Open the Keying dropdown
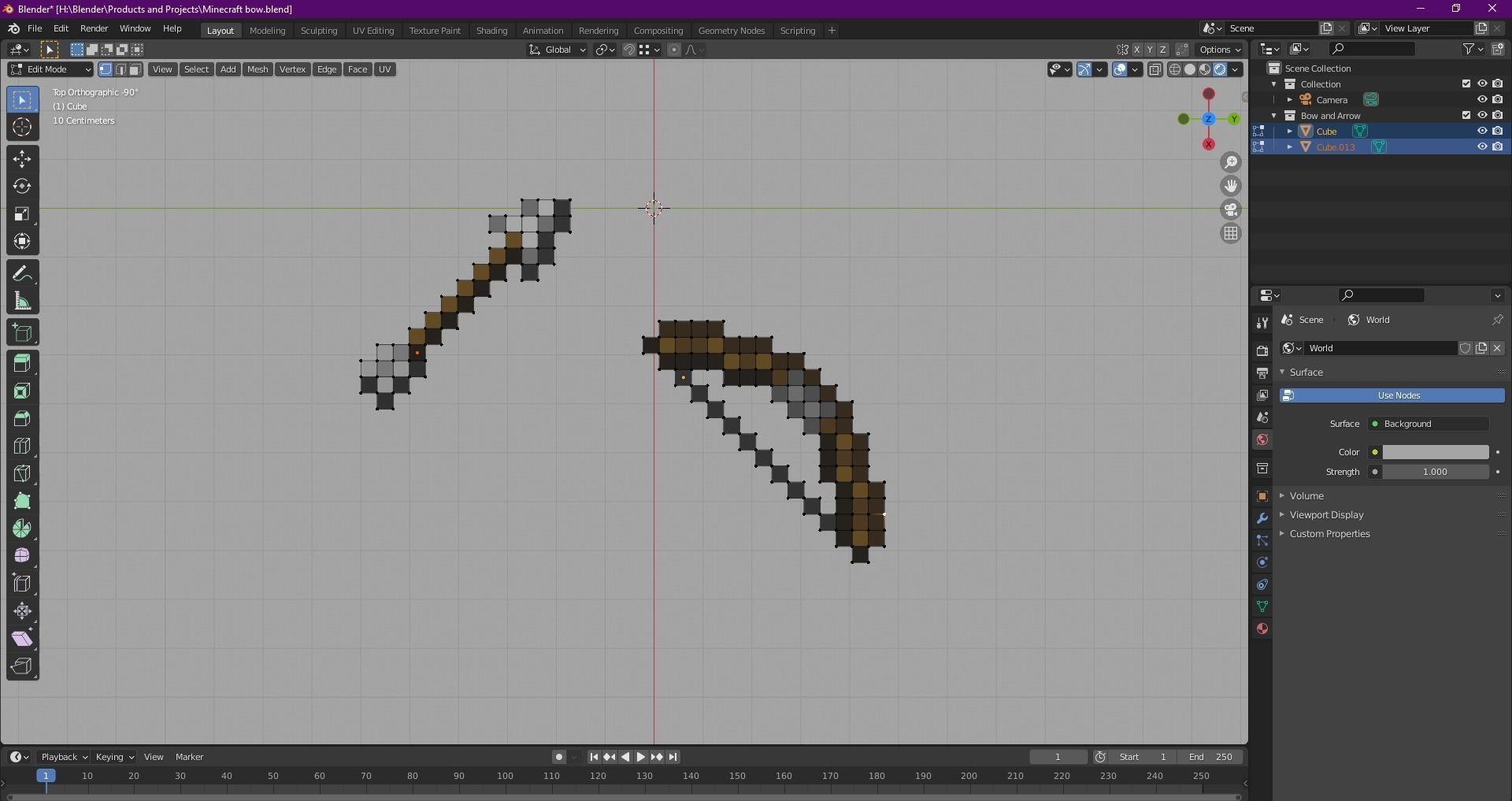 pyautogui.click(x=114, y=757)
